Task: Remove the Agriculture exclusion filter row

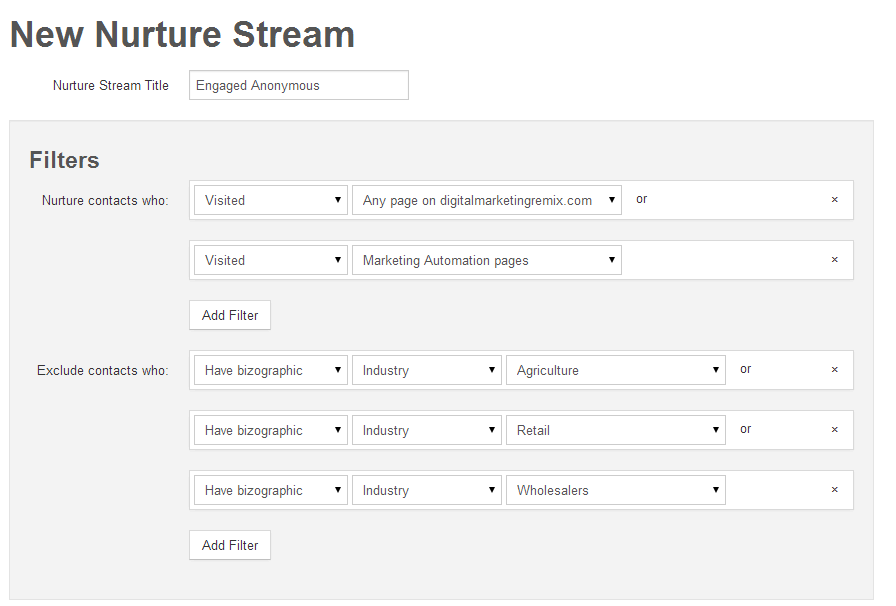Action: tap(834, 370)
